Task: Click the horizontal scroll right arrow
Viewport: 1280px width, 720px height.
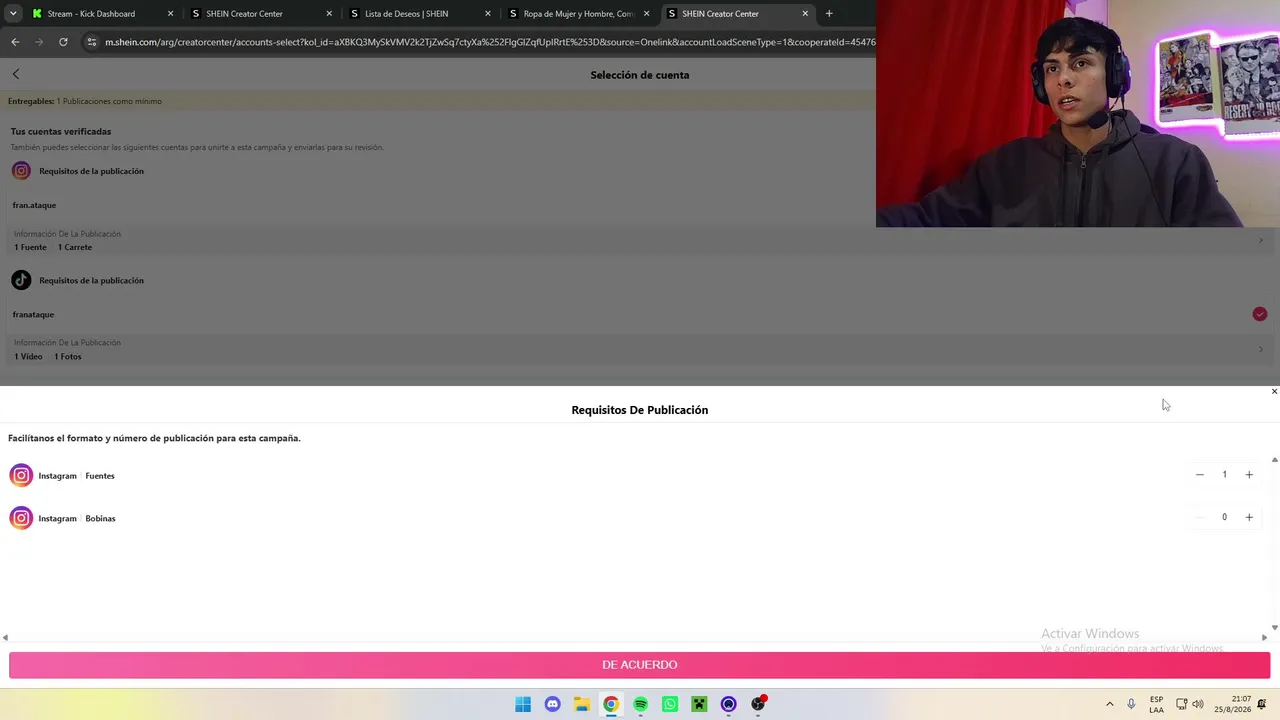Action: [x=1264, y=637]
